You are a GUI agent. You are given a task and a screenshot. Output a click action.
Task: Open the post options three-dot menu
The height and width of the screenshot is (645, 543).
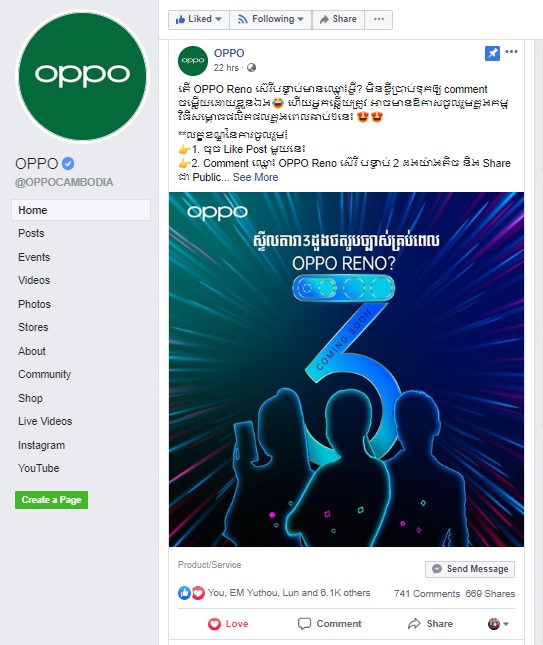(x=511, y=51)
